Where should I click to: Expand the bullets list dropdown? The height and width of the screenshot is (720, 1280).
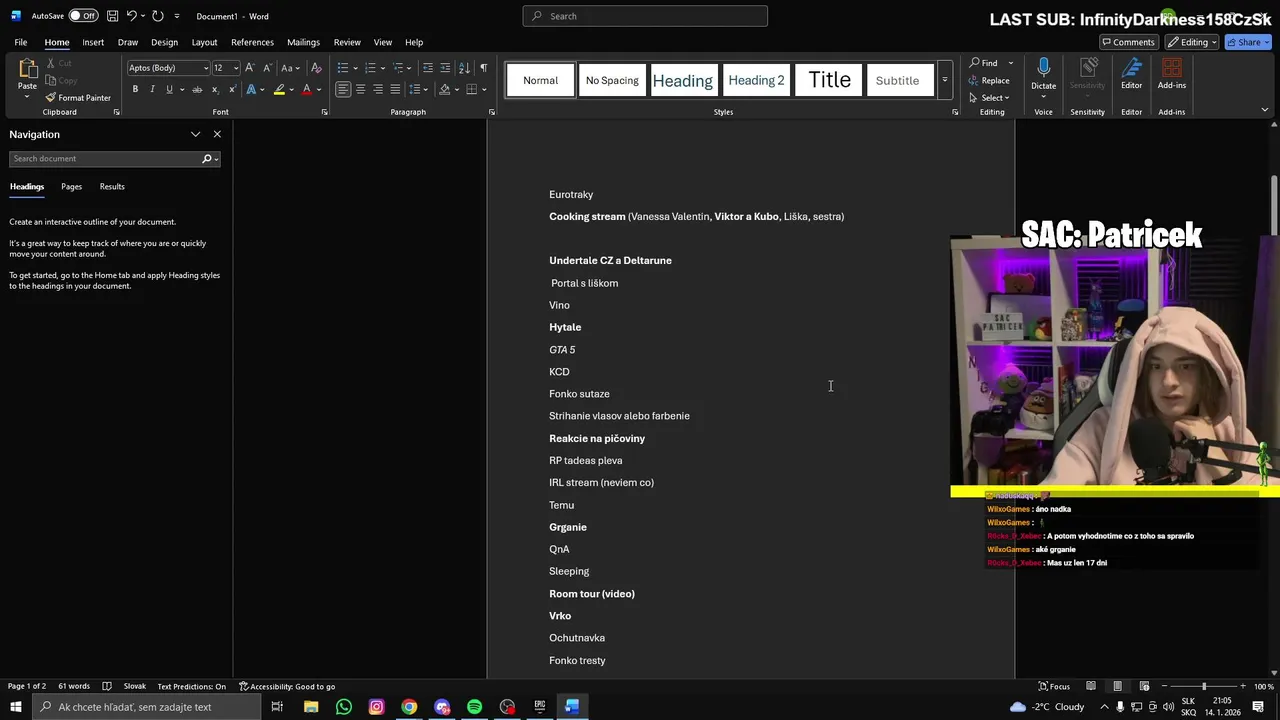click(354, 68)
